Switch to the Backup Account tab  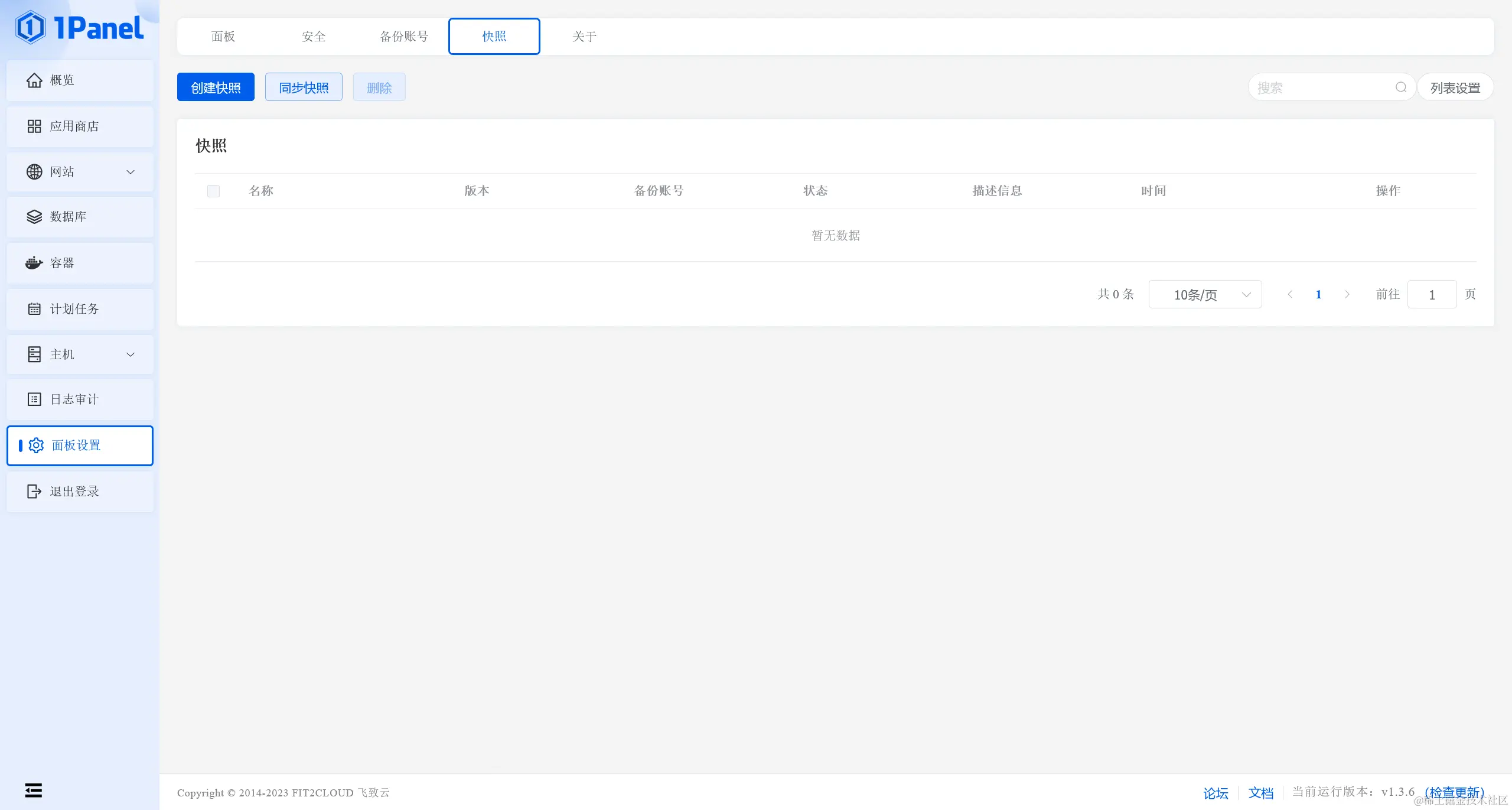coord(404,37)
